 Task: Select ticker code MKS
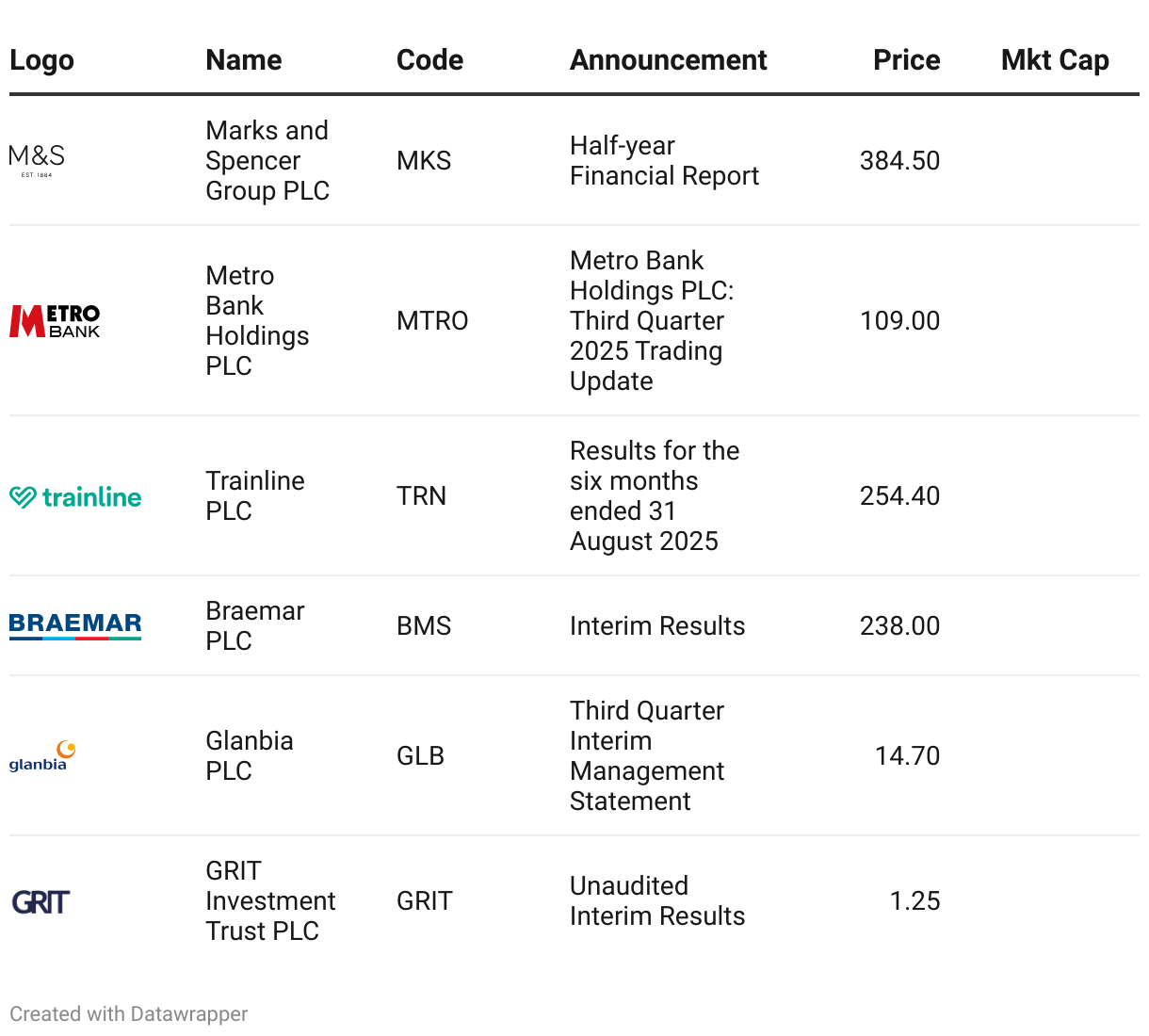(x=424, y=161)
